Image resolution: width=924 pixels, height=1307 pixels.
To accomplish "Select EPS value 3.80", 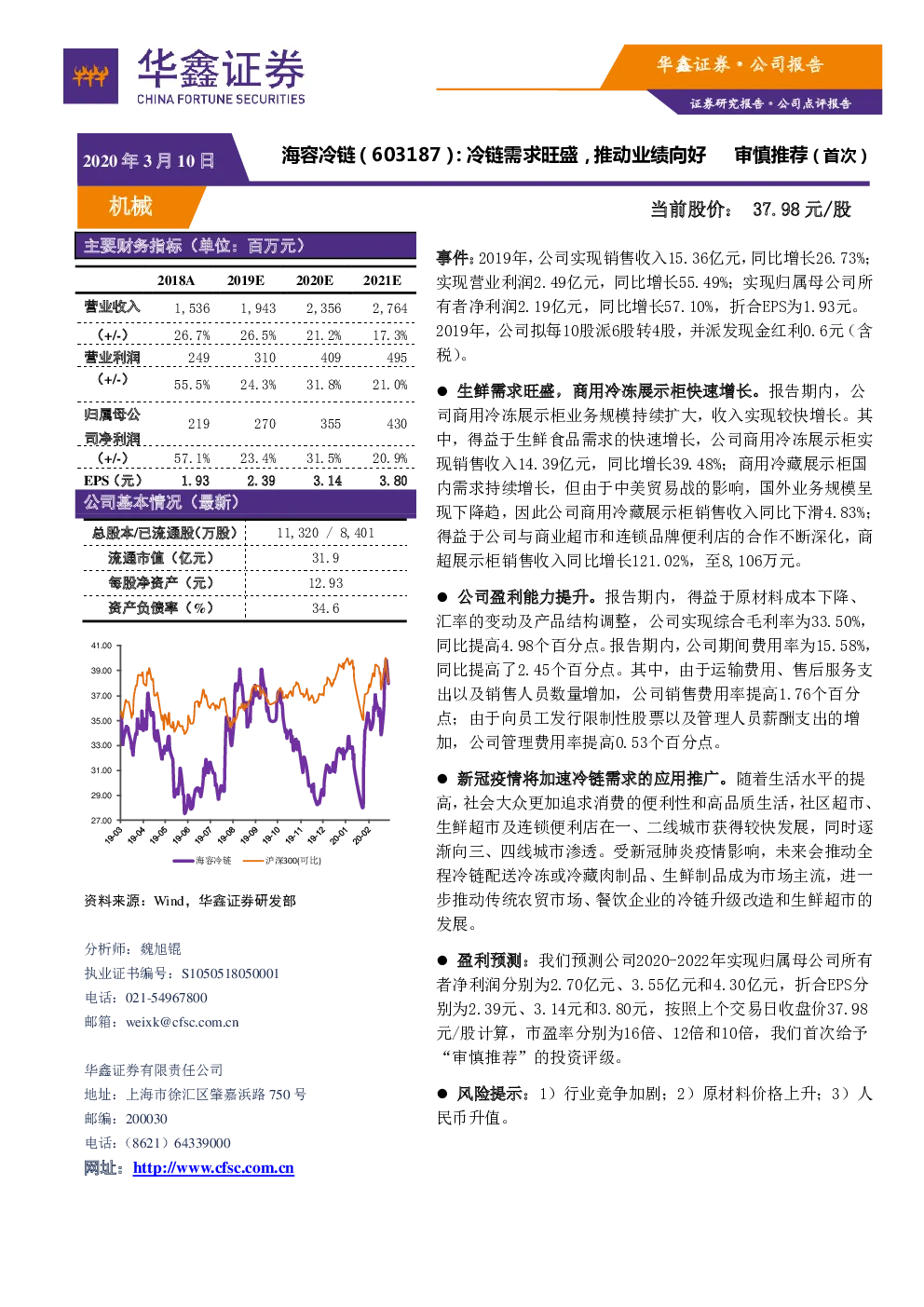I will coord(393,481).
